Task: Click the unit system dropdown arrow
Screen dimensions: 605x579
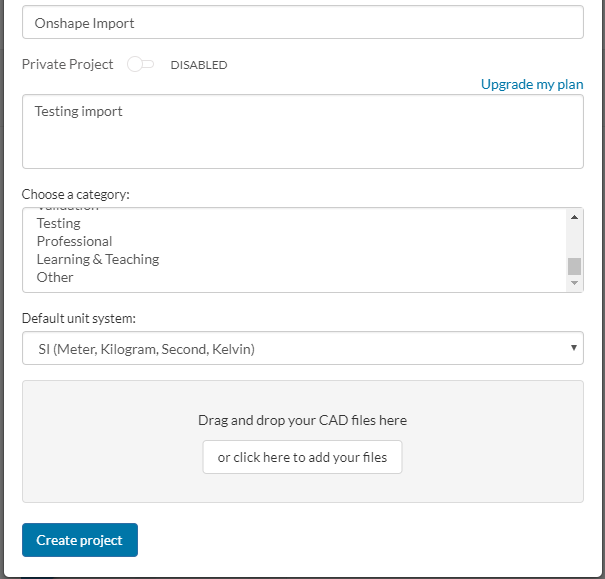Action: [573, 348]
